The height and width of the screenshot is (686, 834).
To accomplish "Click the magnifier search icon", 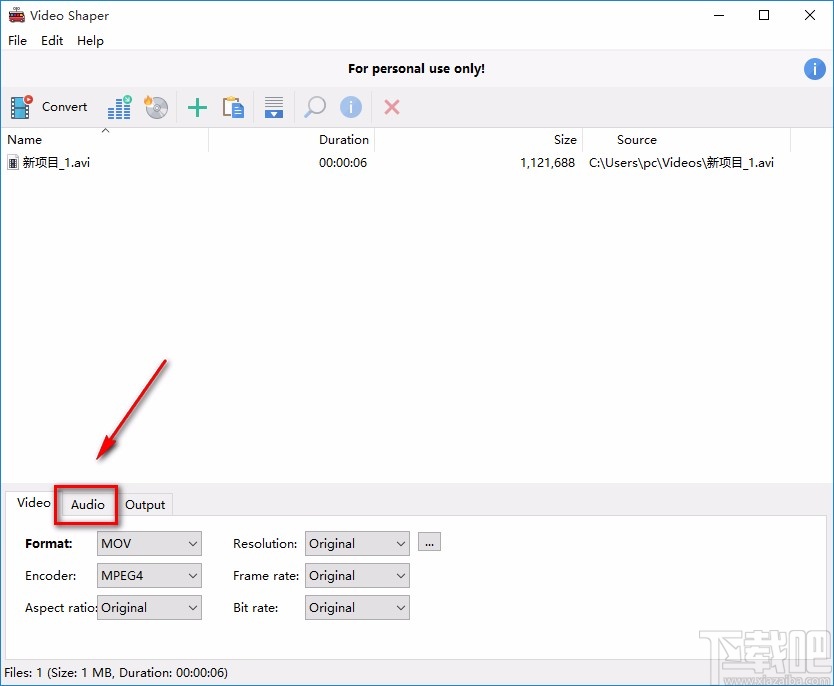I will click(x=314, y=107).
